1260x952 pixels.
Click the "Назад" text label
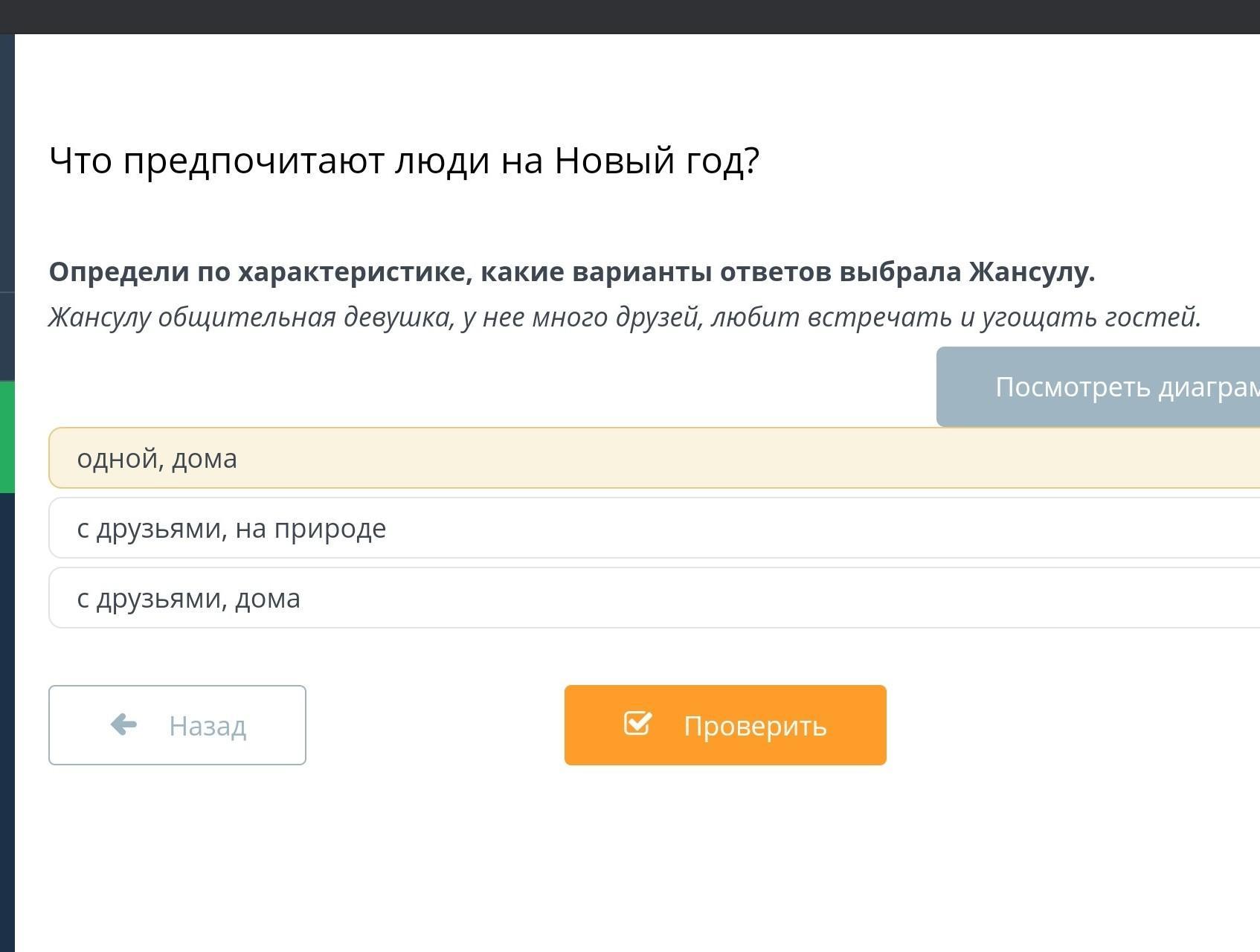click(208, 726)
